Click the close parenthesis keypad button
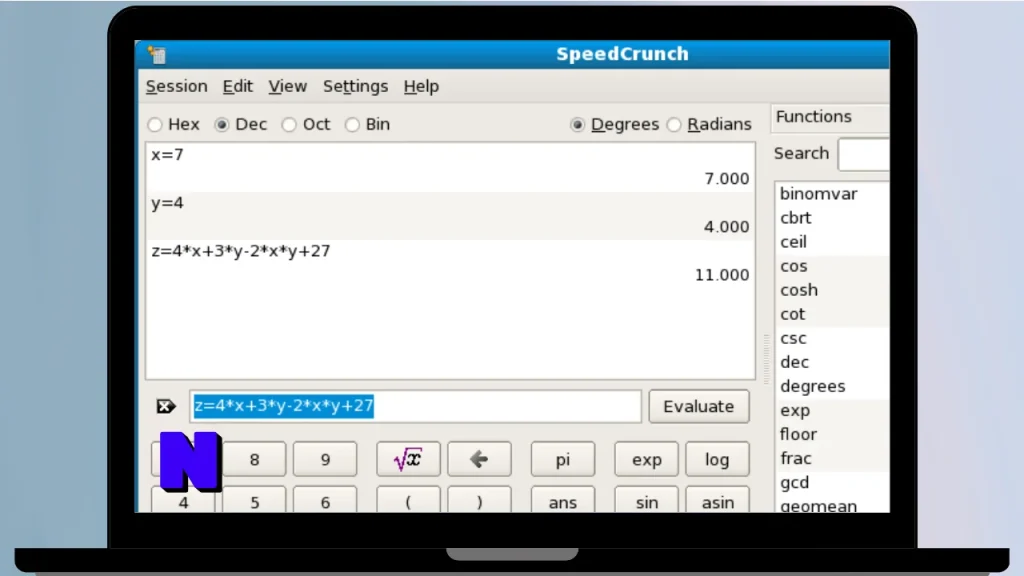Image resolution: width=1024 pixels, height=576 pixels. tap(479, 500)
